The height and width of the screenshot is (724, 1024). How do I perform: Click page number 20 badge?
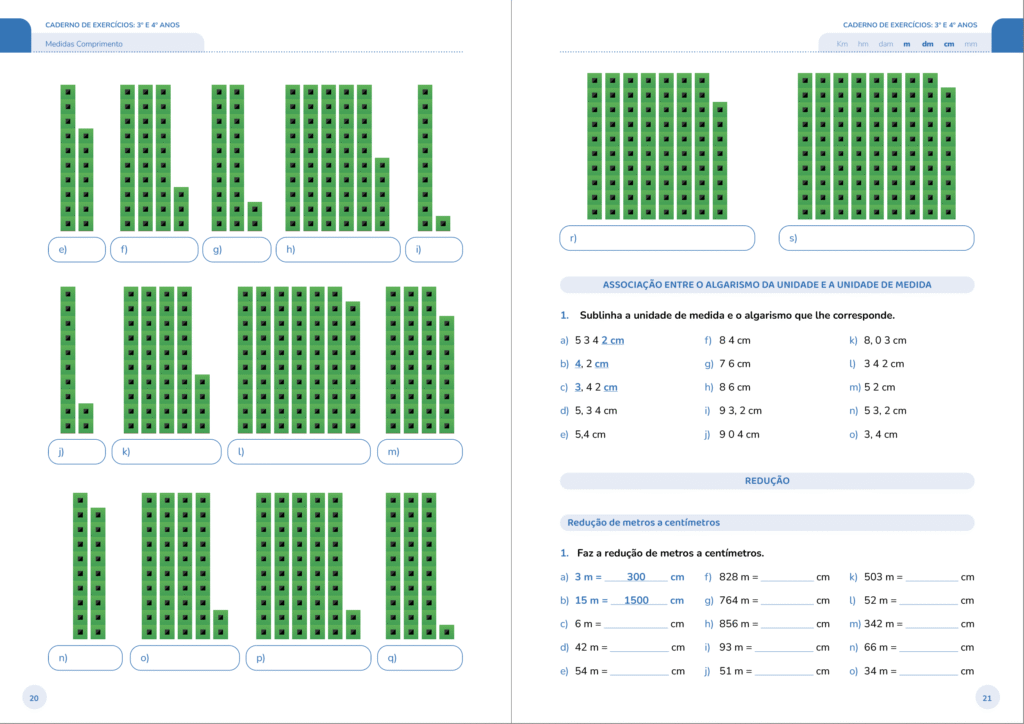(34, 698)
